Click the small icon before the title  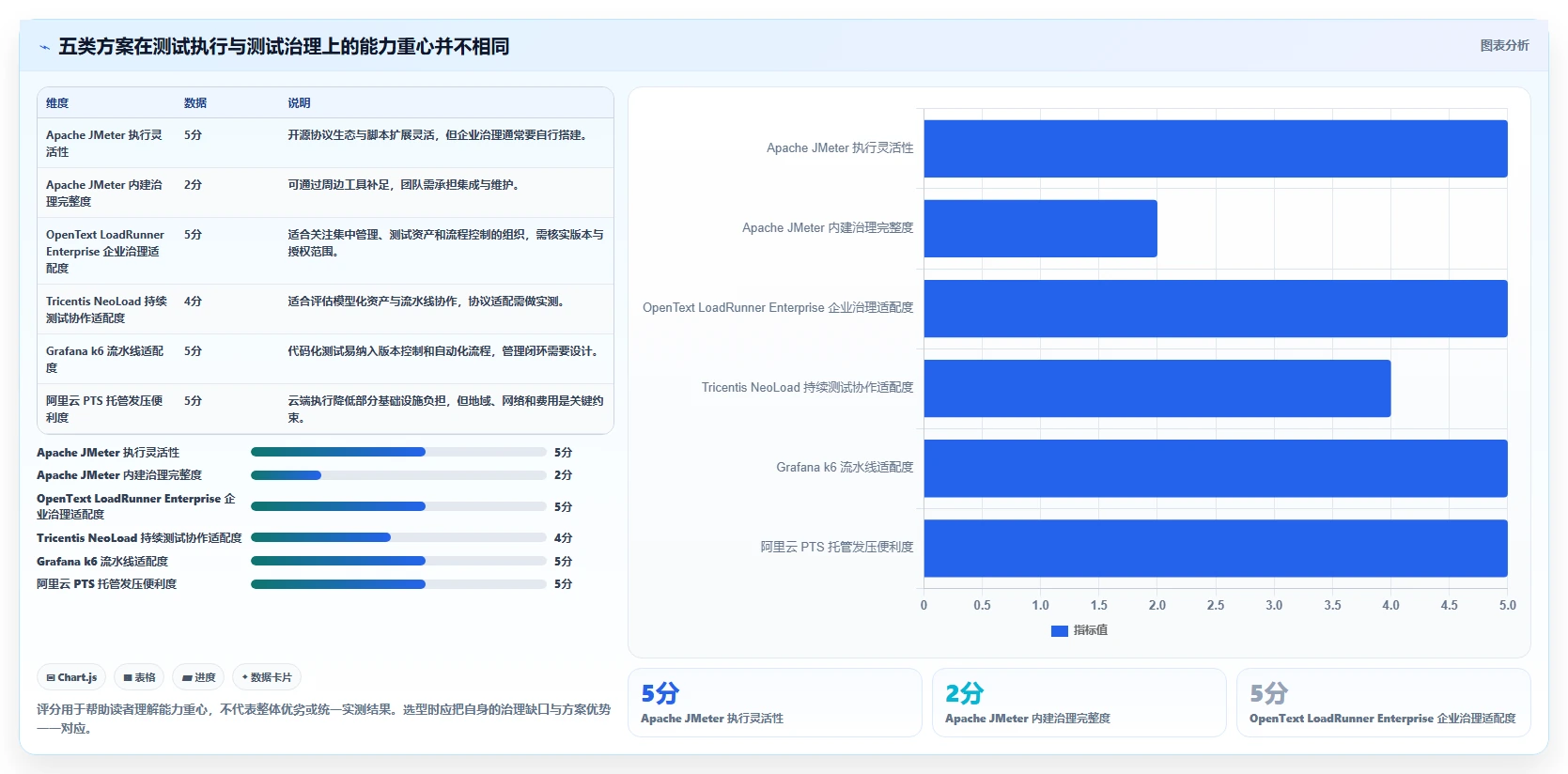44,47
